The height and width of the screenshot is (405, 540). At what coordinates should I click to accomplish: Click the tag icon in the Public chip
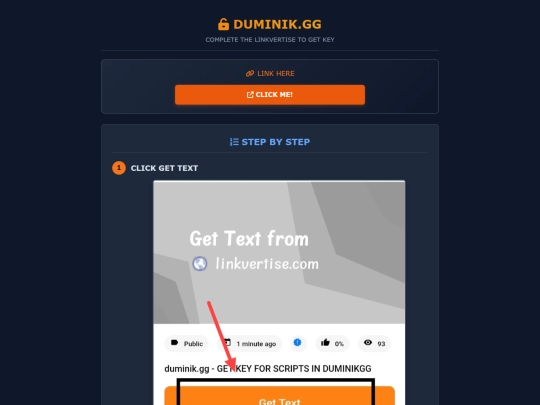(175, 343)
